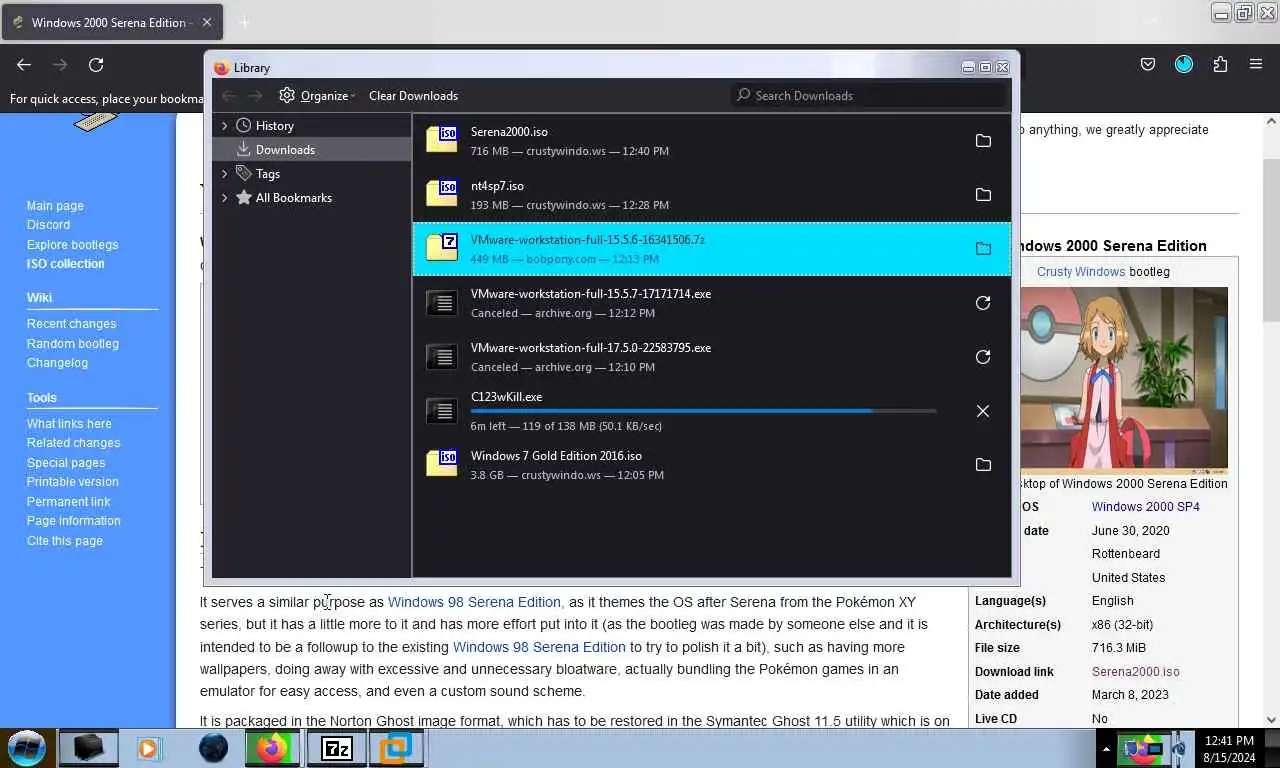Click Clear Downloads button
Screen dimensions: 1280x768
point(413,96)
